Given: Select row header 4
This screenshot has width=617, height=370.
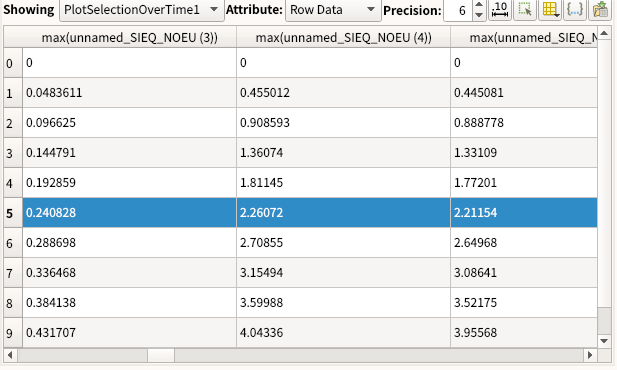Looking at the screenshot, I should tap(13, 183).
